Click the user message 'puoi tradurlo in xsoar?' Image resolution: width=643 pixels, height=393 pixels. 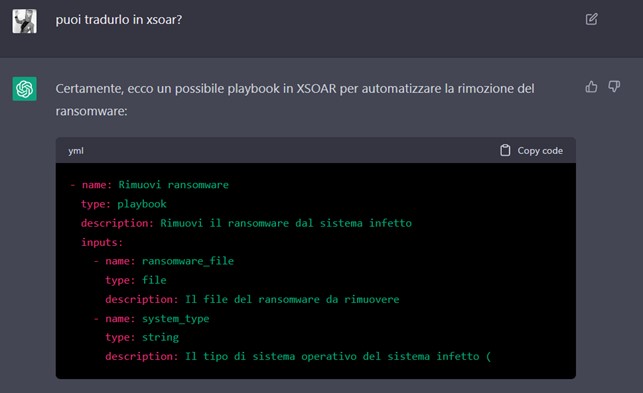tap(119, 20)
